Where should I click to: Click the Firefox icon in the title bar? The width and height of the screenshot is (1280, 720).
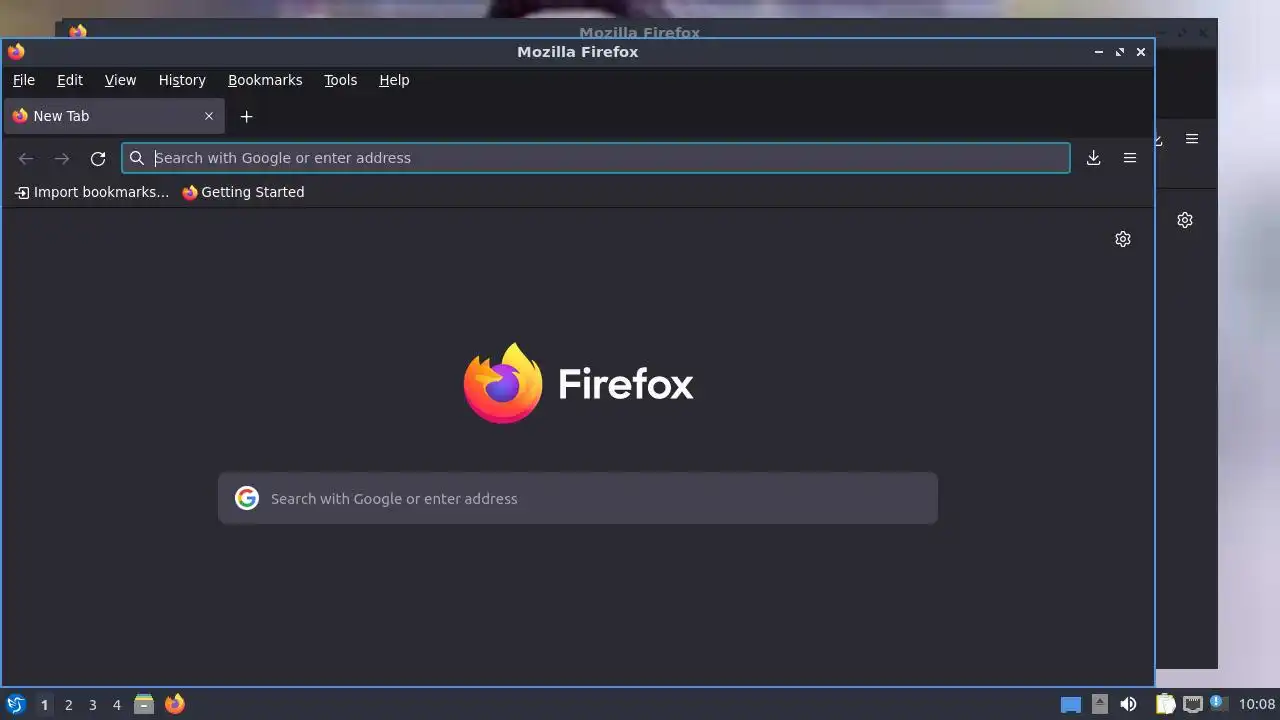[16, 52]
